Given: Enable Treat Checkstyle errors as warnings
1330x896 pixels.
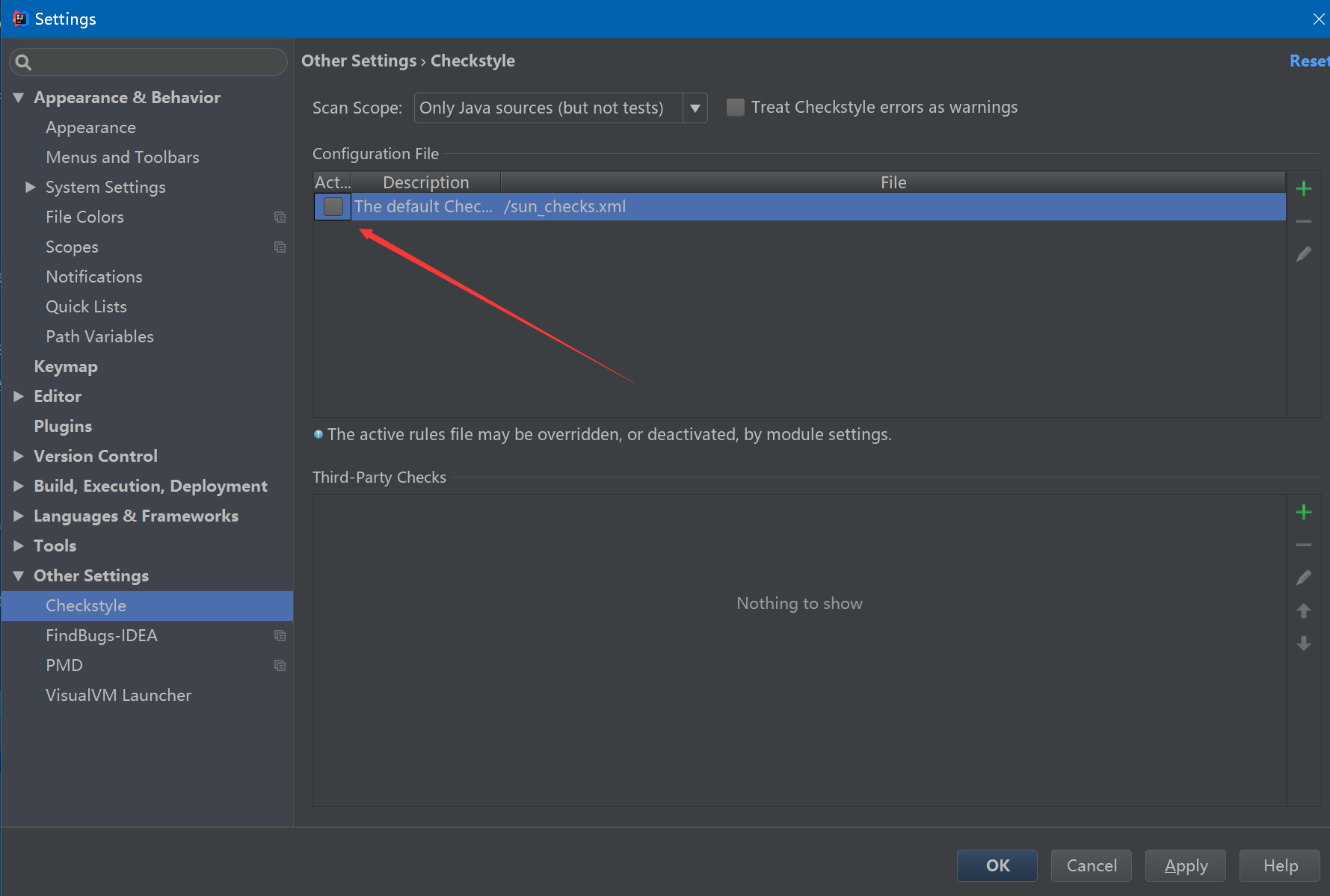Looking at the screenshot, I should point(736,108).
